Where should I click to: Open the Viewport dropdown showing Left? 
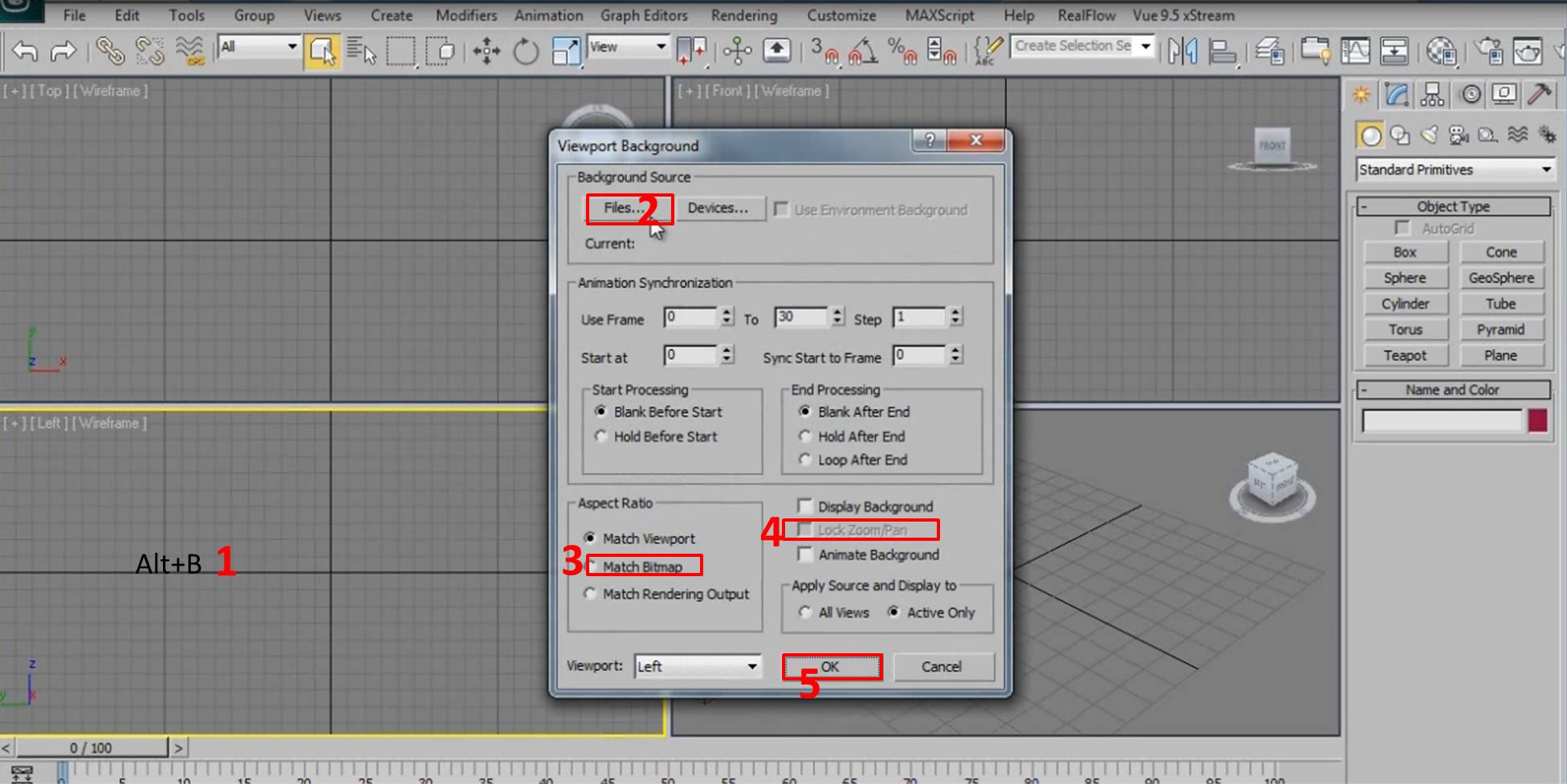coord(697,666)
